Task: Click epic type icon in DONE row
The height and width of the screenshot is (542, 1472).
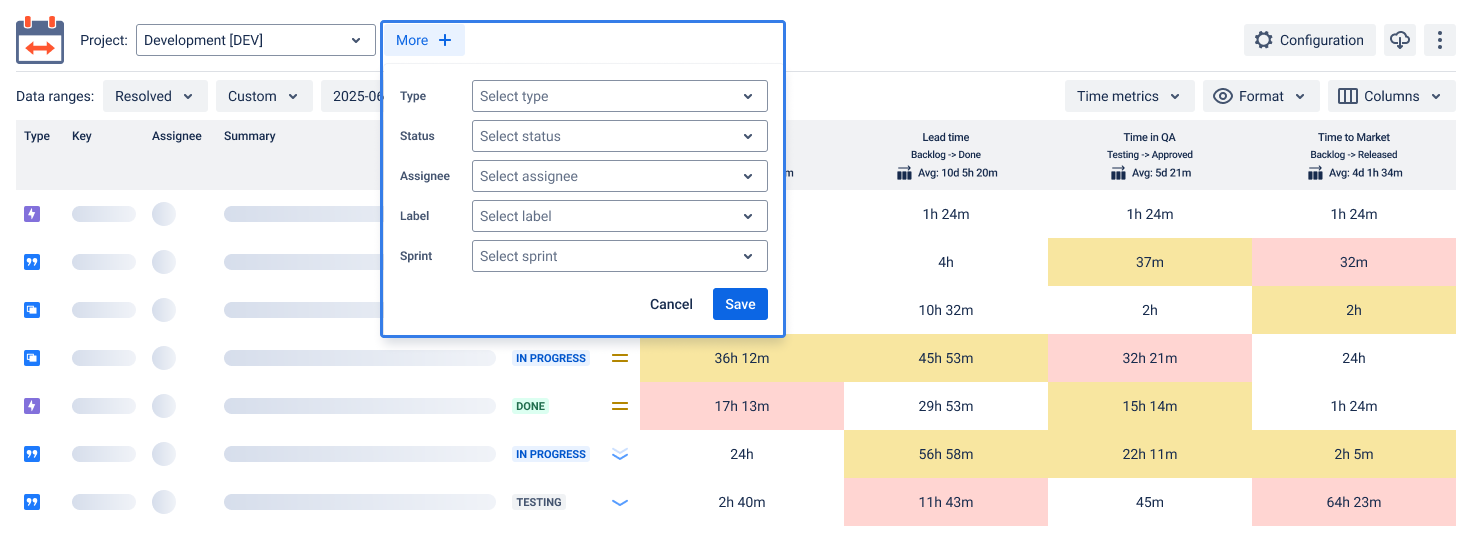Action: coord(32,406)
